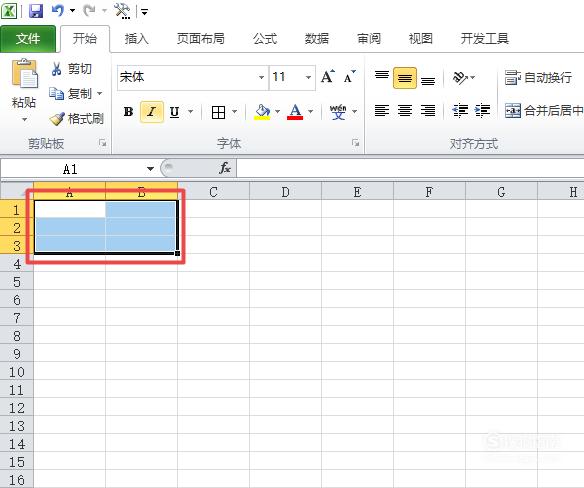This screenshot has height=488, width=584.
Task: Click the text orientation icon
Action: (460, 77)
